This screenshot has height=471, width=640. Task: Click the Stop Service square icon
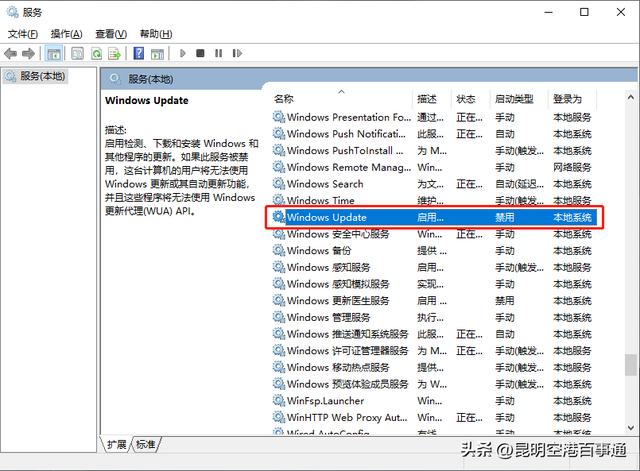pos(200,53)
